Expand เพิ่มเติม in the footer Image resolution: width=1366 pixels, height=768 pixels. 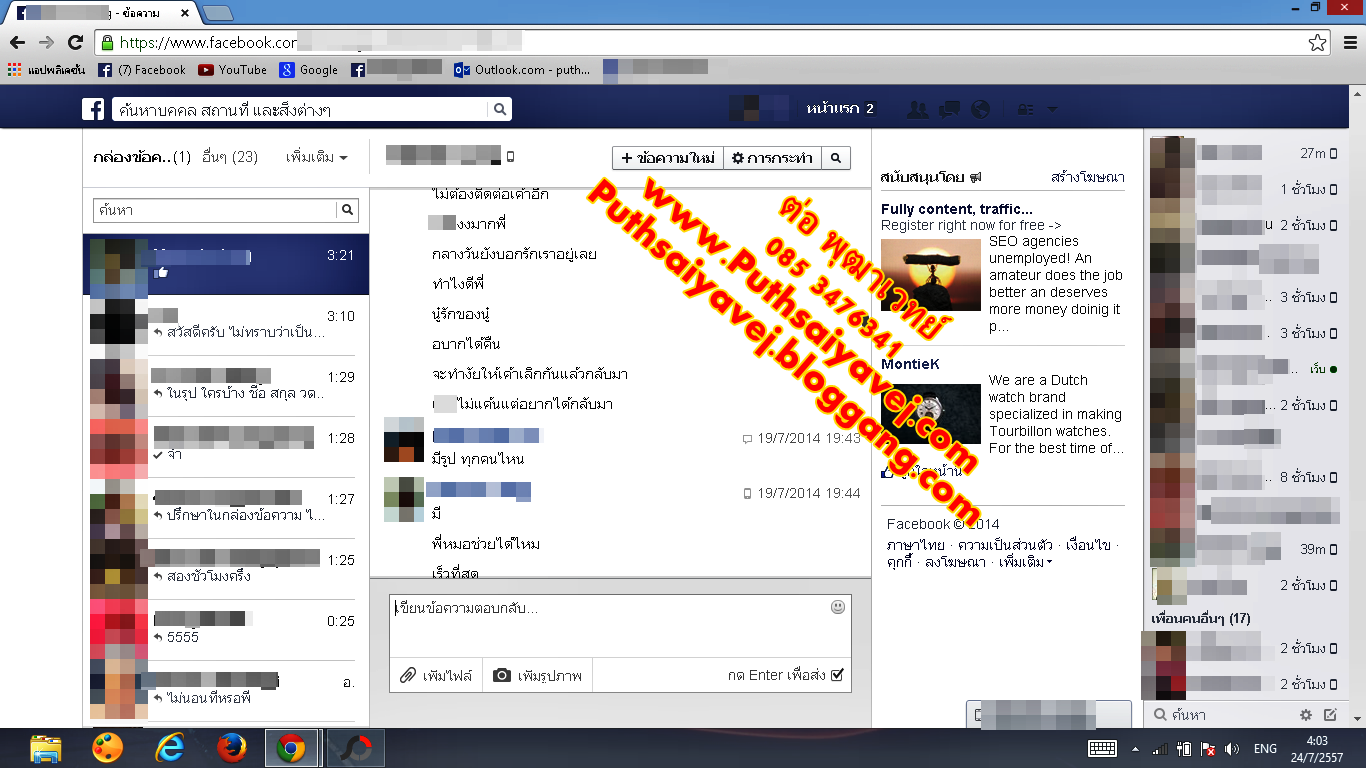tap(1026, 562)
